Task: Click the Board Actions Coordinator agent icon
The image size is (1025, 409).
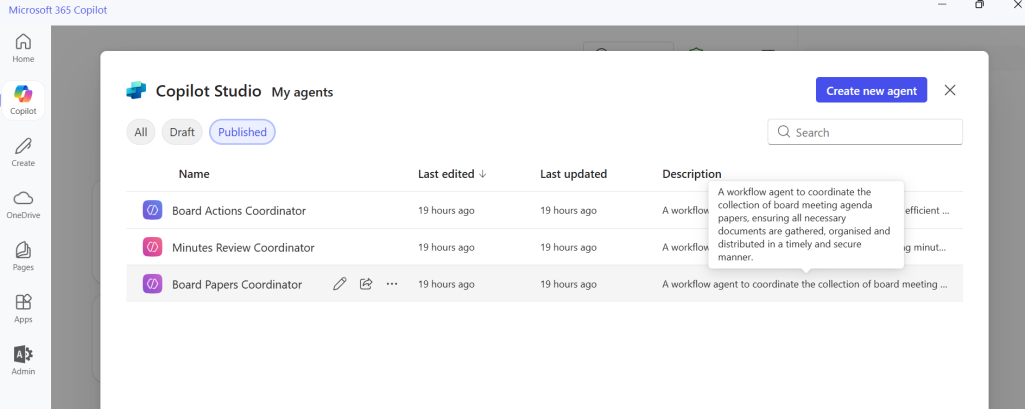Action: 152,210
